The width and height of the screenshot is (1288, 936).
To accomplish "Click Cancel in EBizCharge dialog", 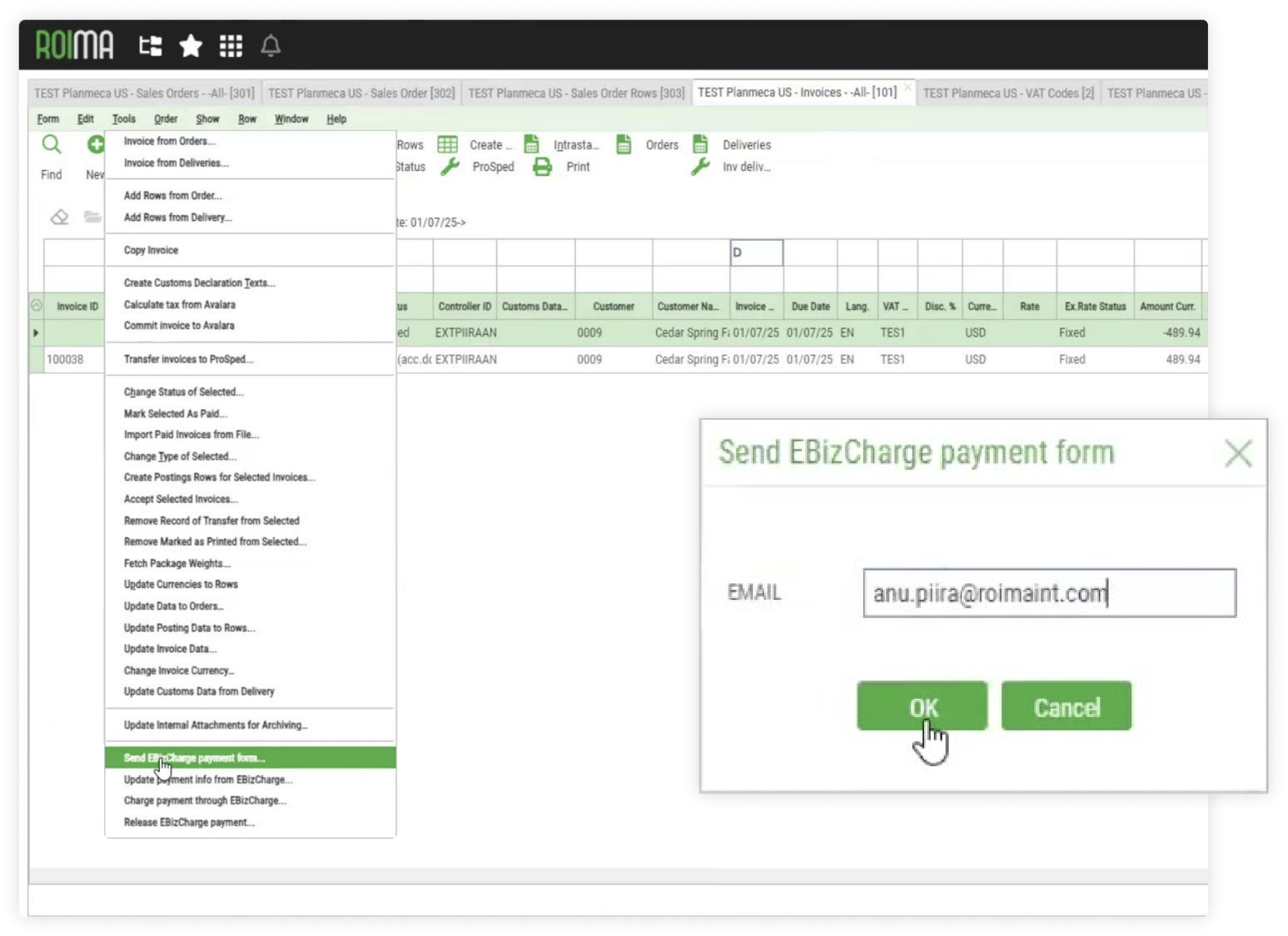I will pos(1066,706).
